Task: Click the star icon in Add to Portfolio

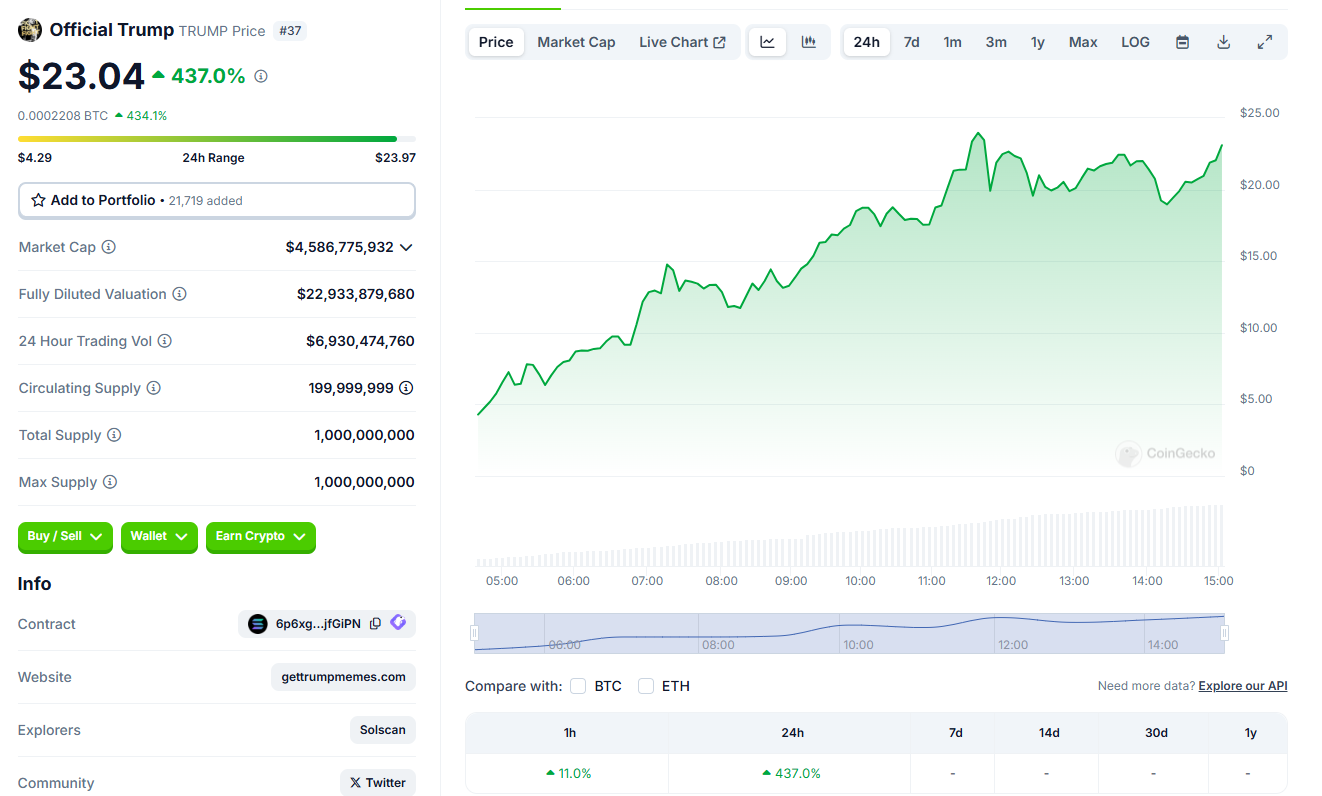Action: tap(38, 200)
